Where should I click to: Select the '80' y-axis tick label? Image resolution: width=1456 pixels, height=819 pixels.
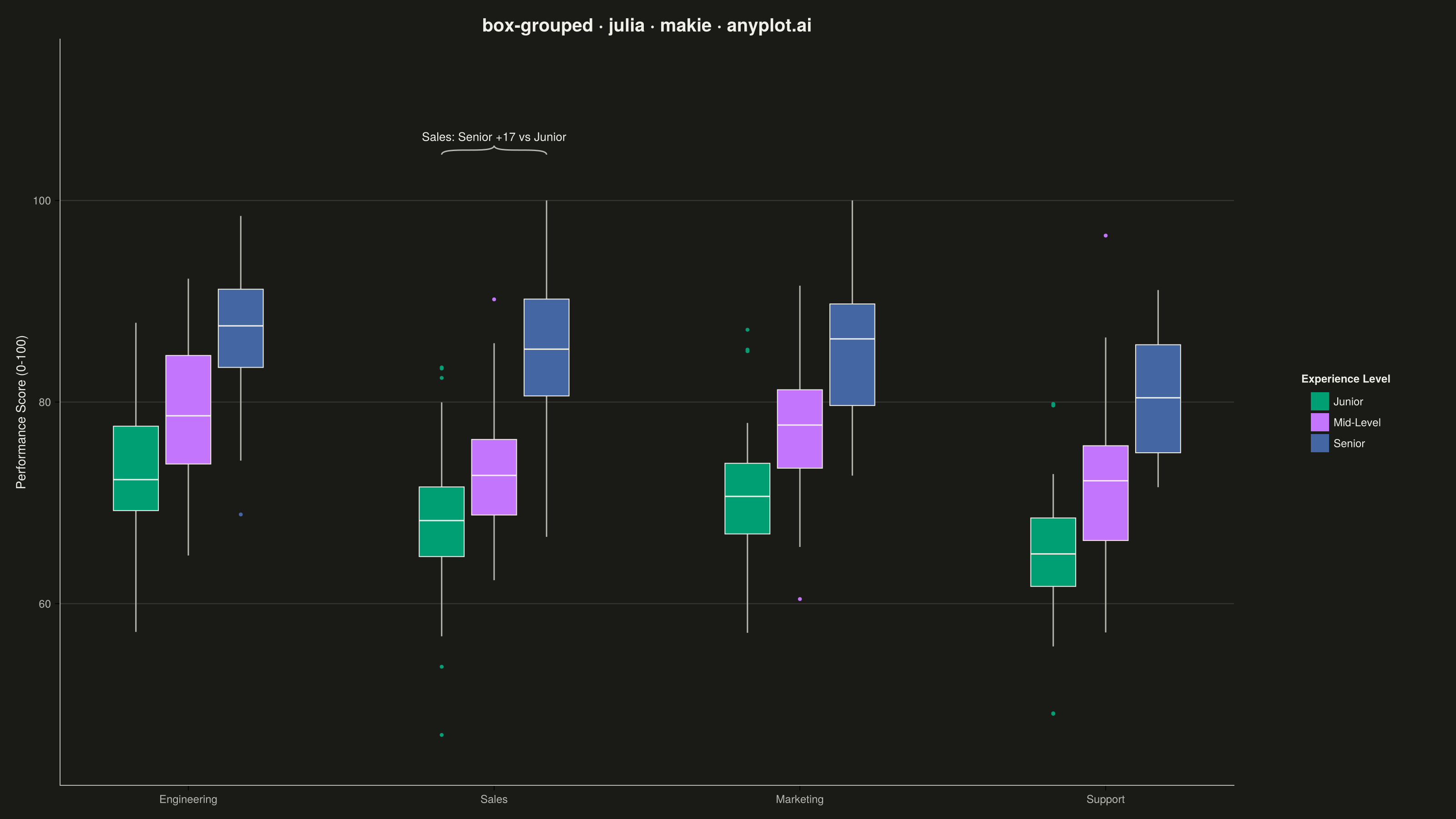pos(45,402)
